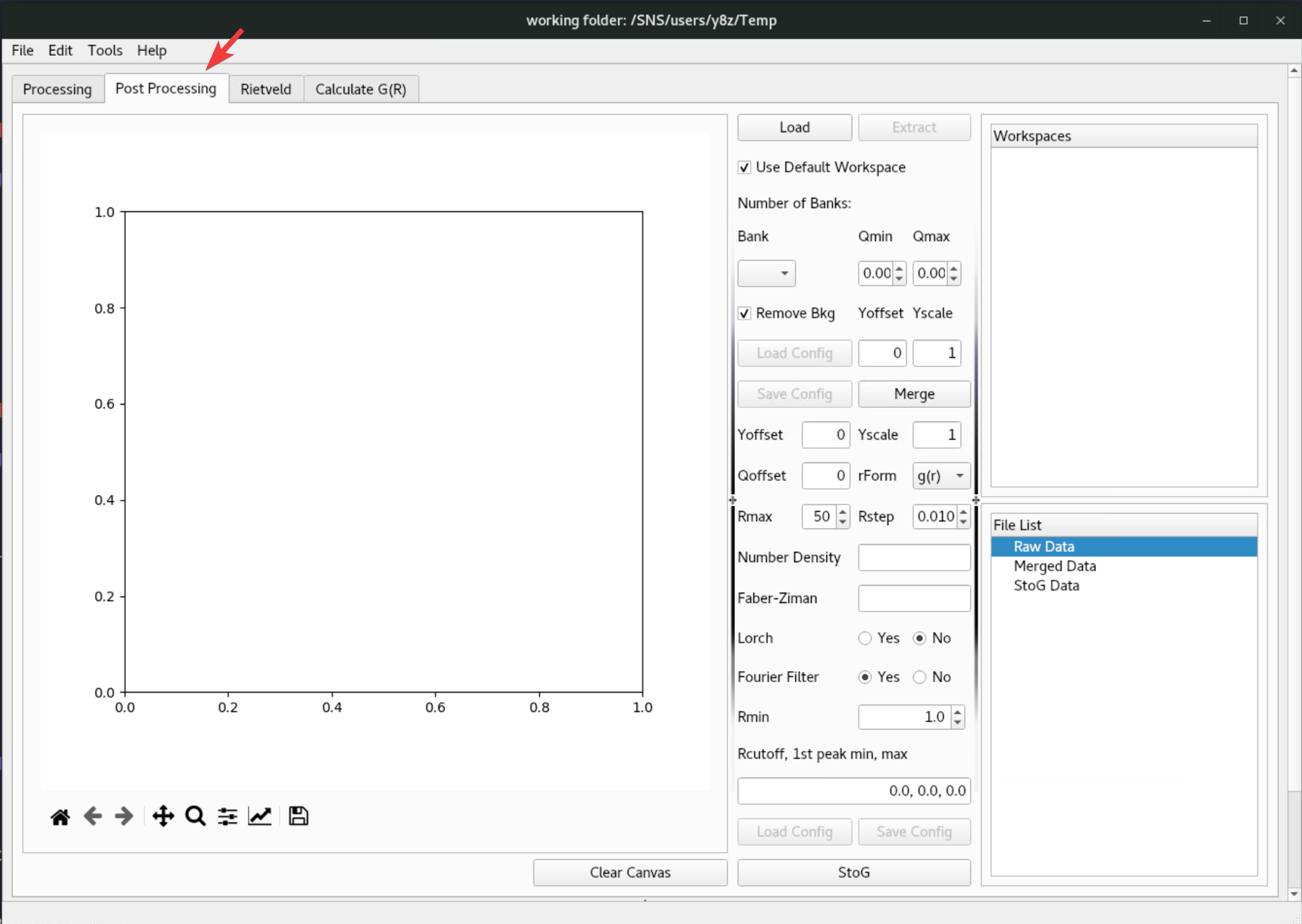Open the Tools menu
The width and height of the screenshot is (1302, 924).
click(x=104, y=50)
